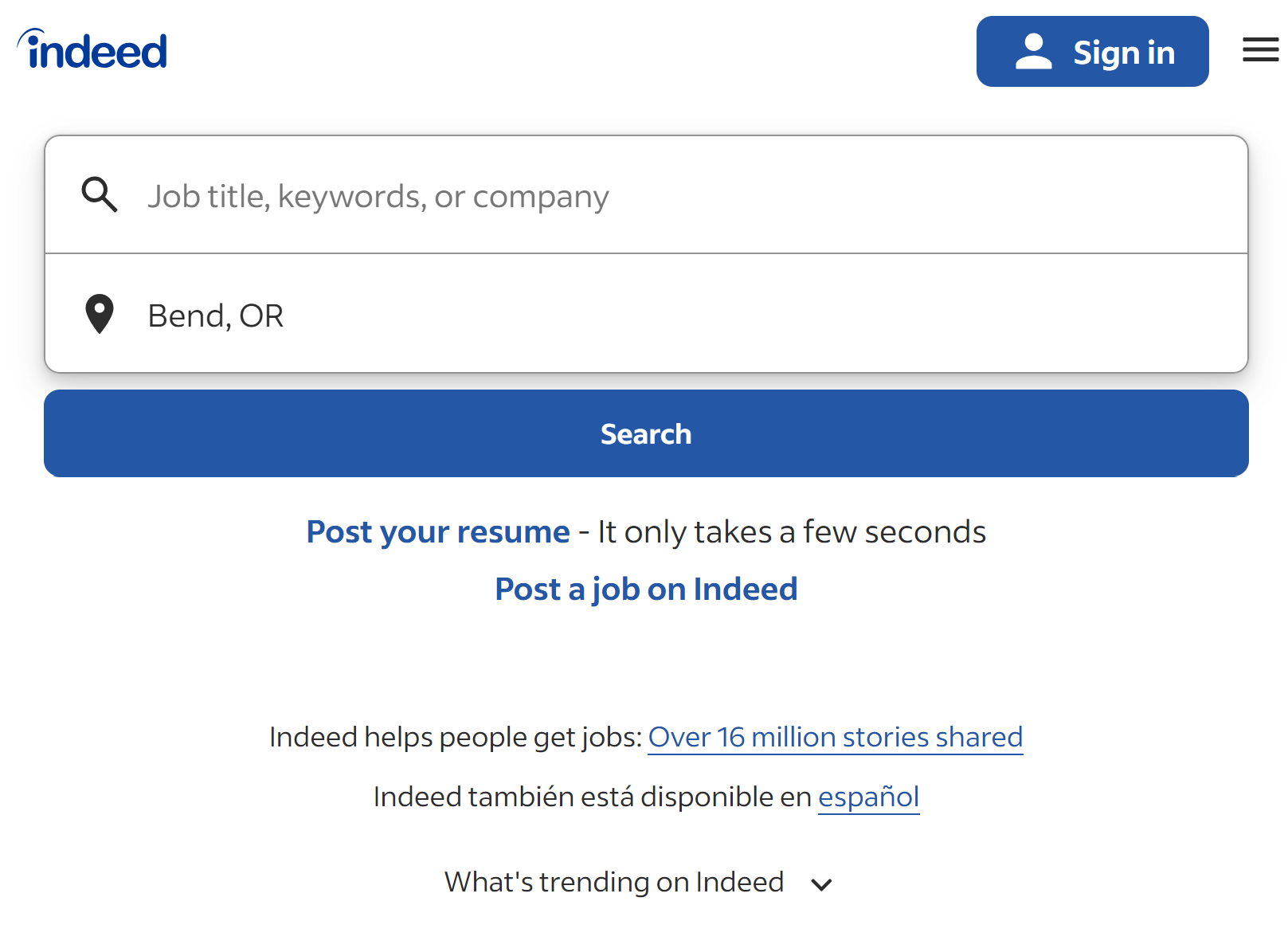Open the hamburger navigation menu
The height and width of the screenshot is (952, 1288).
[x=1260, y=49]
